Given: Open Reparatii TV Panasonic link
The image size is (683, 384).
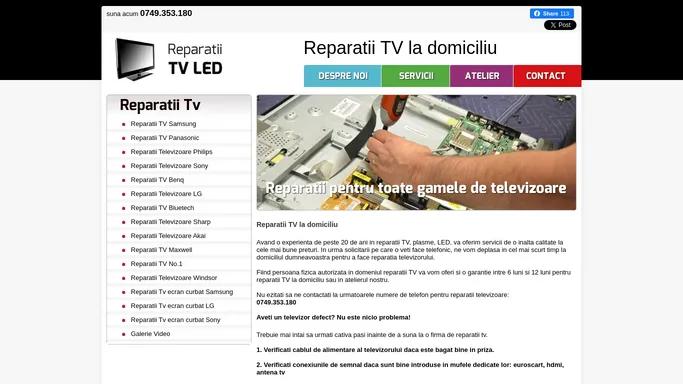Looking at the screenshot, I should (x=165, y=138).
